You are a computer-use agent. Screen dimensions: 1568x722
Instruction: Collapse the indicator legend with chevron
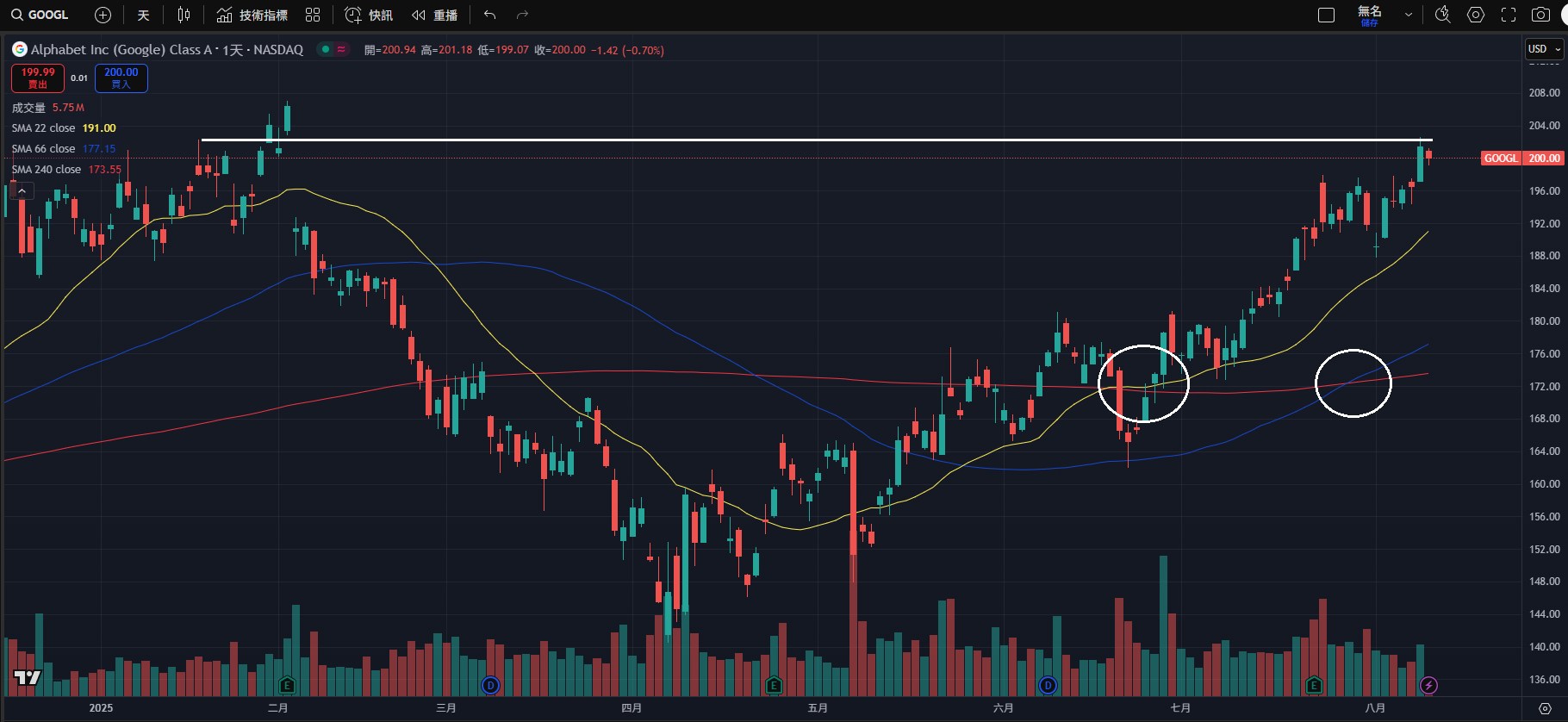pyautogui.click(x=22, y=190)
